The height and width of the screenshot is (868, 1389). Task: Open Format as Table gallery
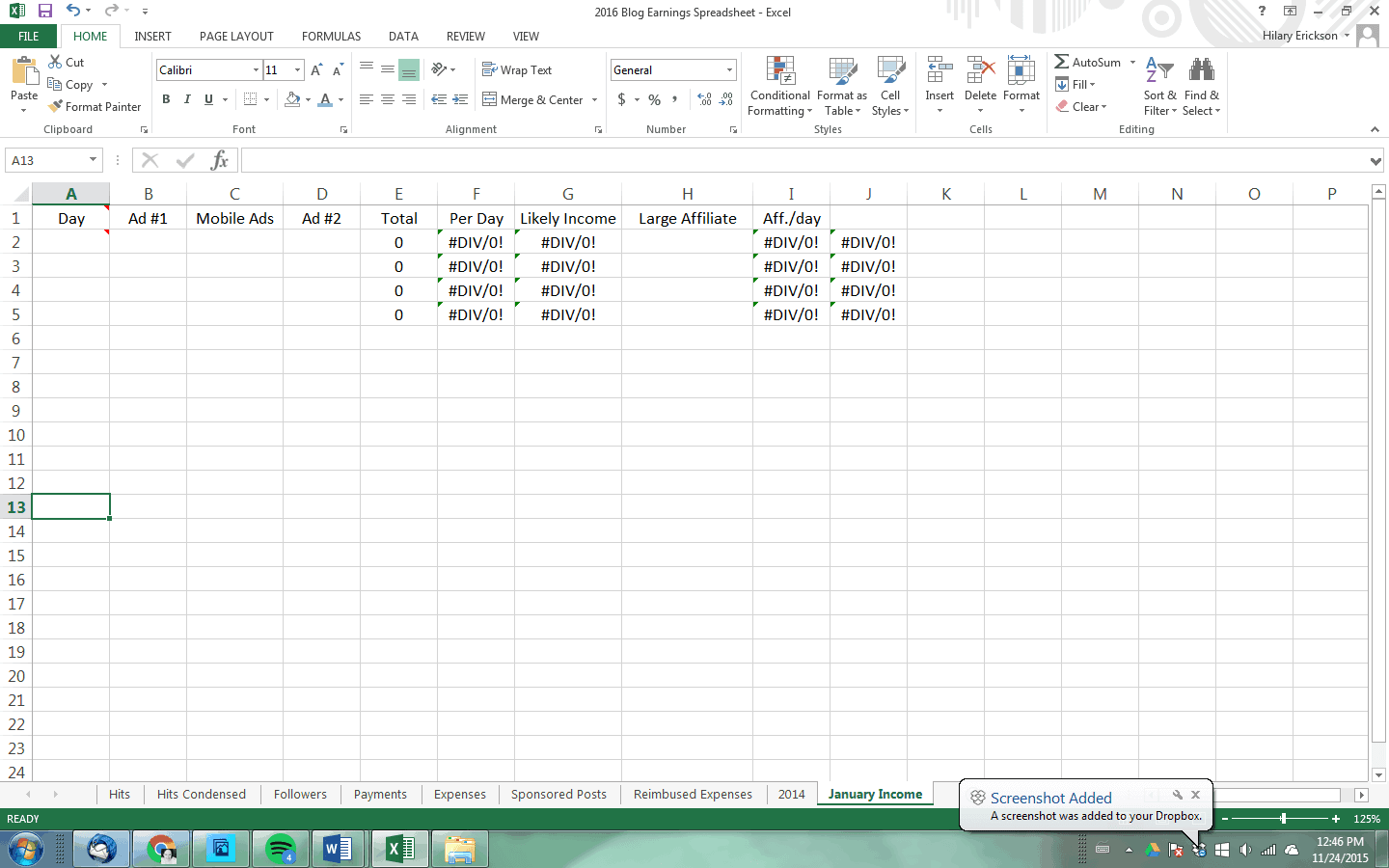pyautogui.click(x=842, y=87)
